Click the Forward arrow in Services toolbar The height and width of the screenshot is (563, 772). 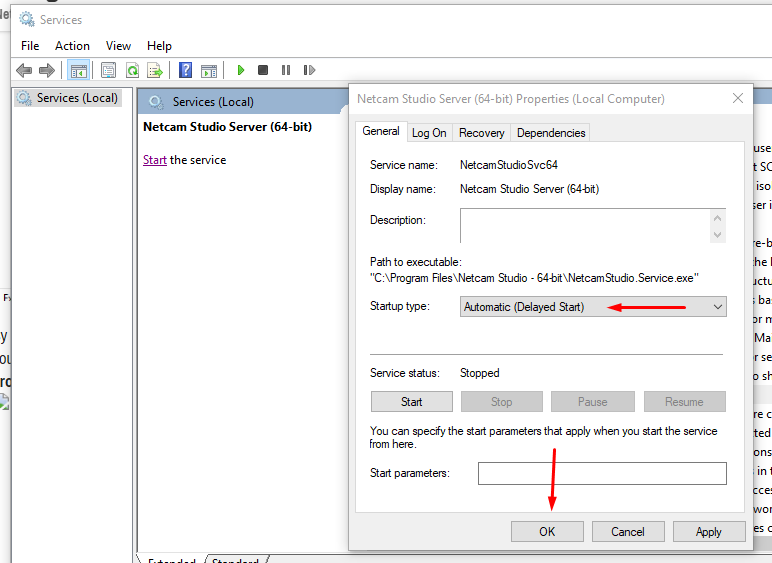tap(47, 70)
